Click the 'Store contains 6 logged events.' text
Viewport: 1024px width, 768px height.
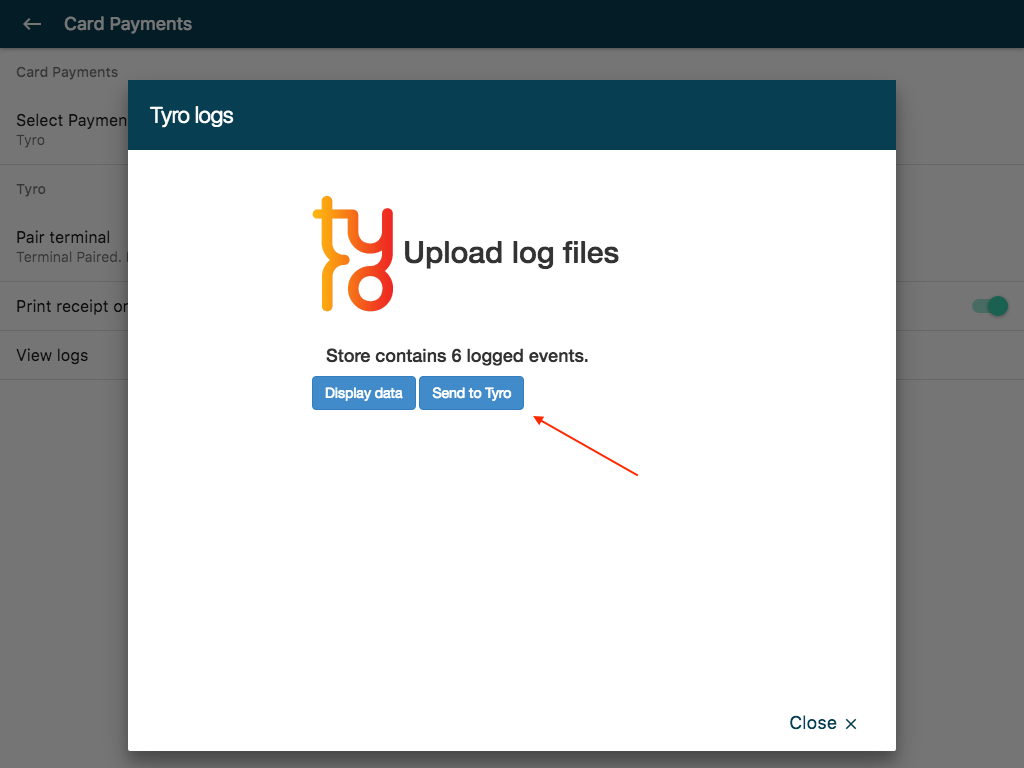point(457,356)
